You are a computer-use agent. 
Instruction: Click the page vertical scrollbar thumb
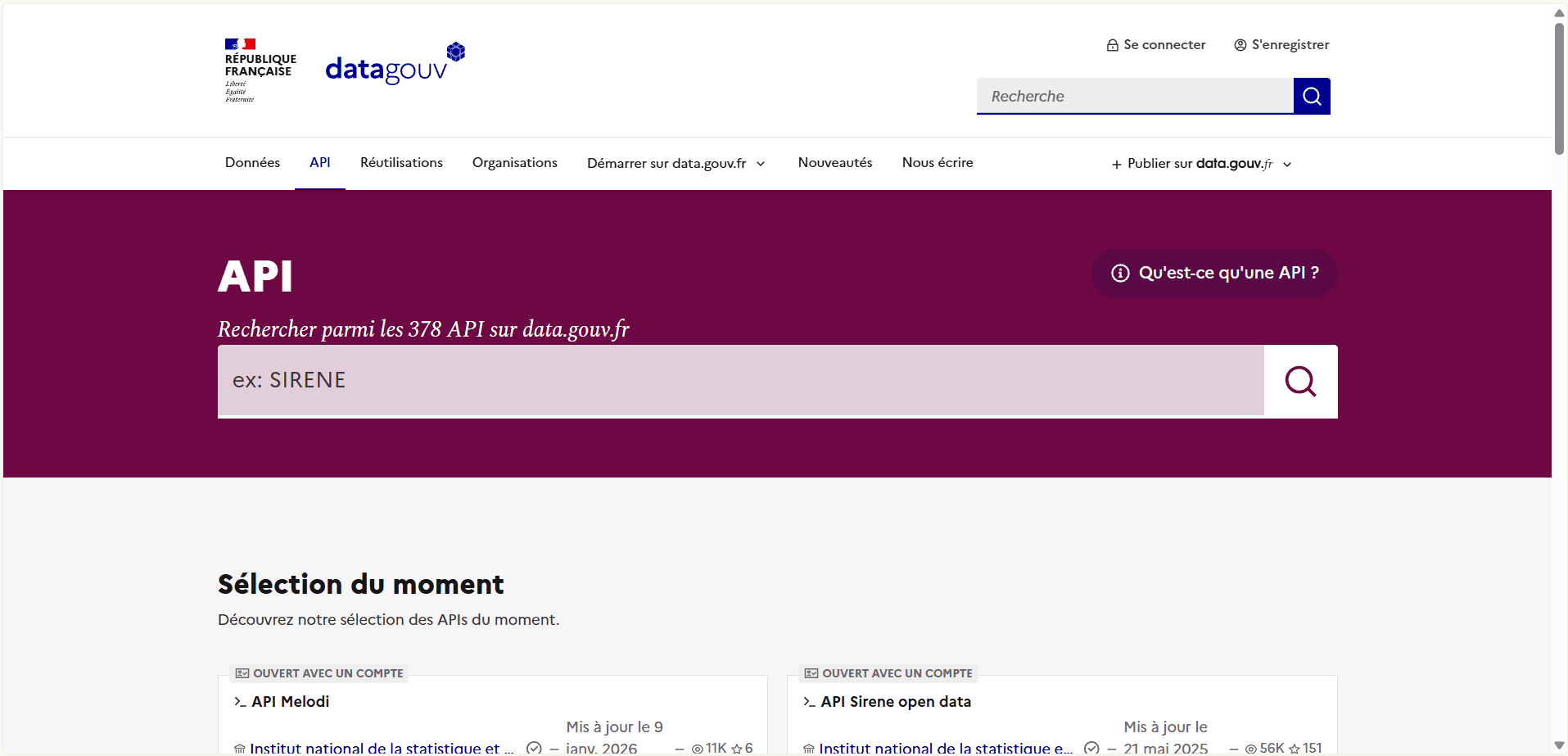tap(1560, 88)
